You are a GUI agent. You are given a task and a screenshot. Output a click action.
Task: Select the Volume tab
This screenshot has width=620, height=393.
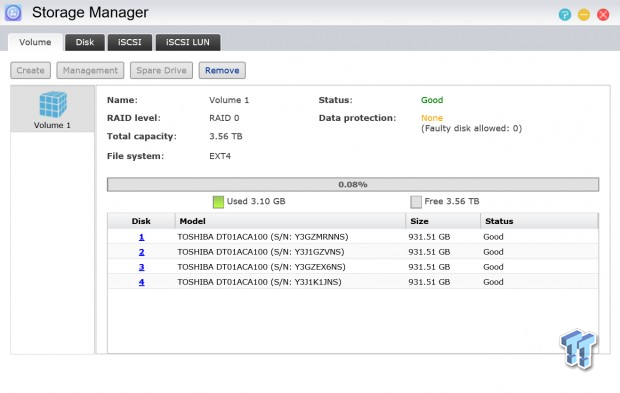[35, 42]
